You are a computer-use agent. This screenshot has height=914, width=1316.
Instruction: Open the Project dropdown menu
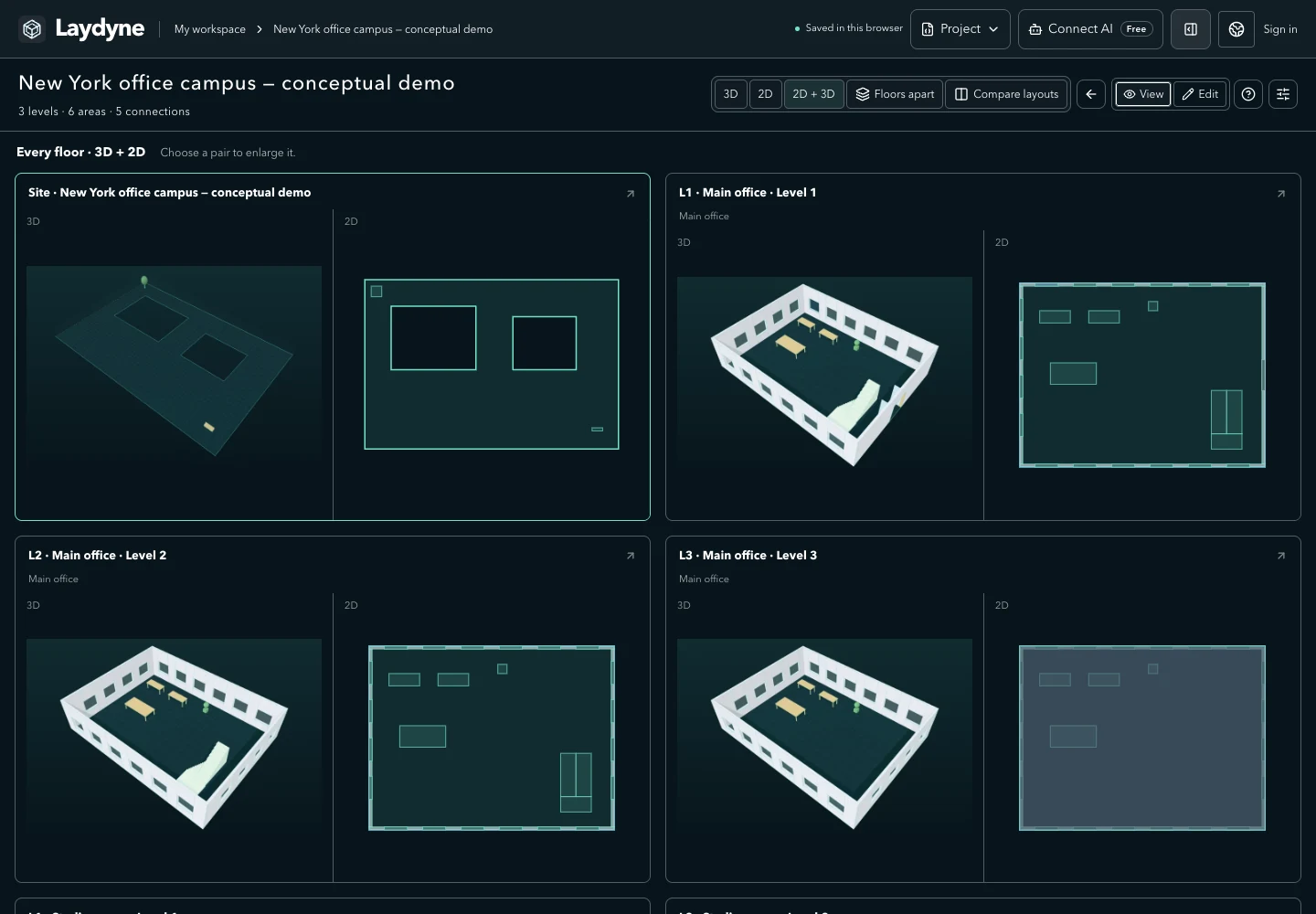coord(960,29)
